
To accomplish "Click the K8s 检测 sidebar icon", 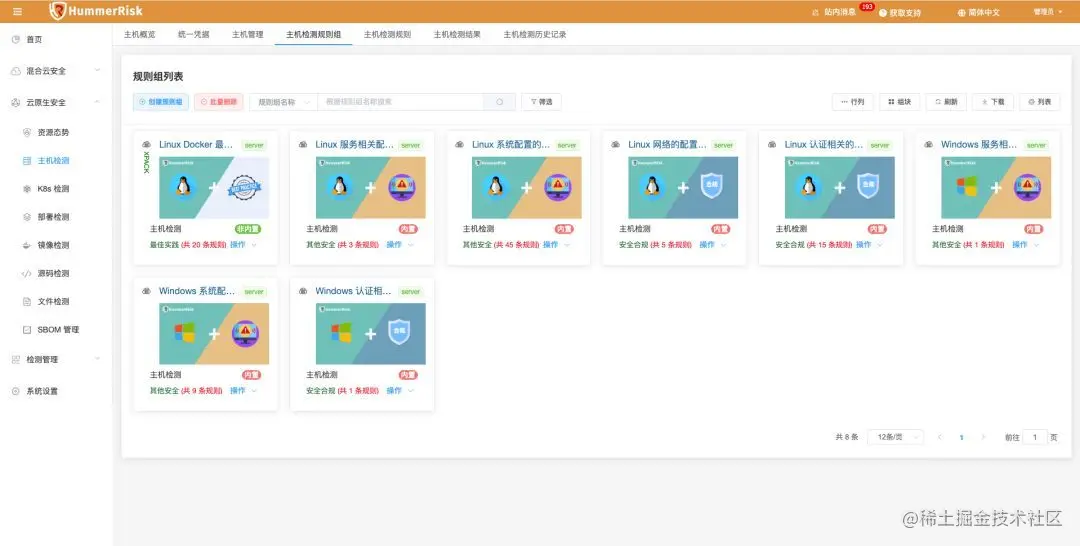I will (27, 189).
